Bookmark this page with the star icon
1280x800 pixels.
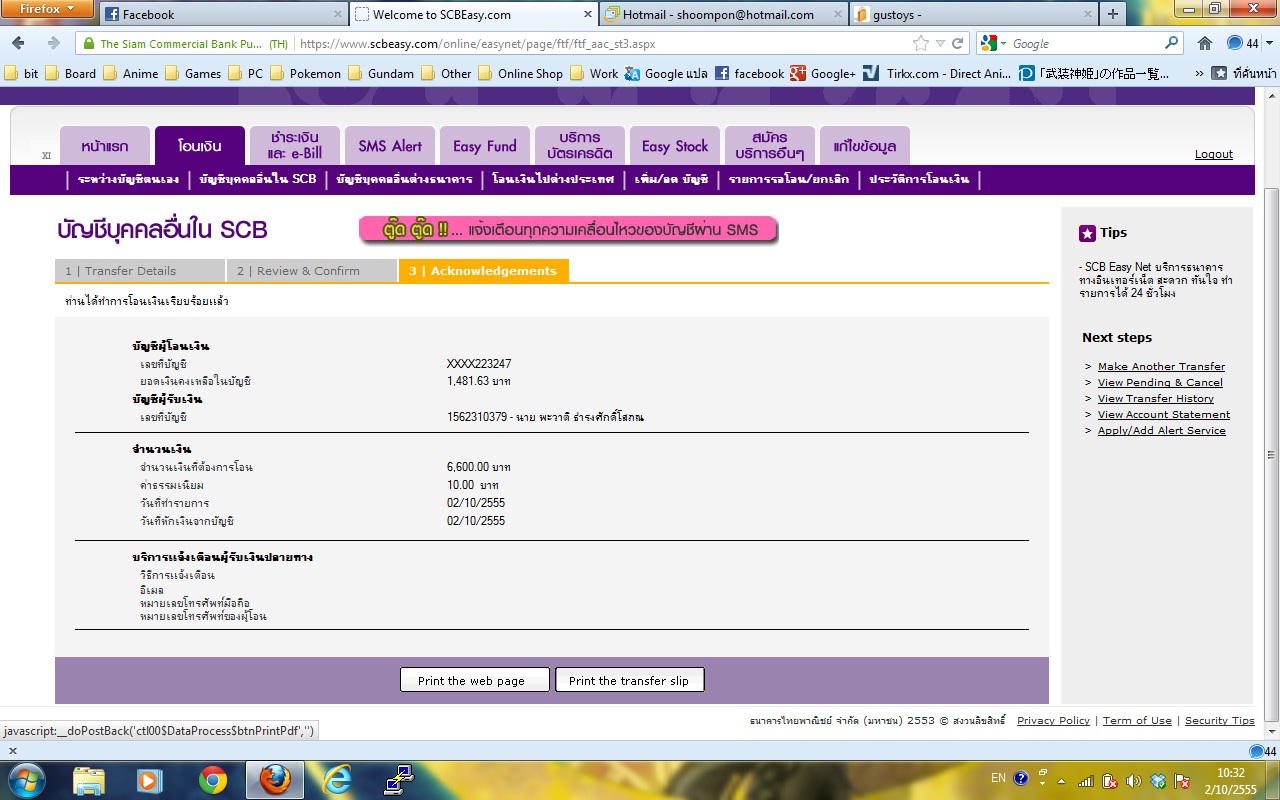[921, 43]
